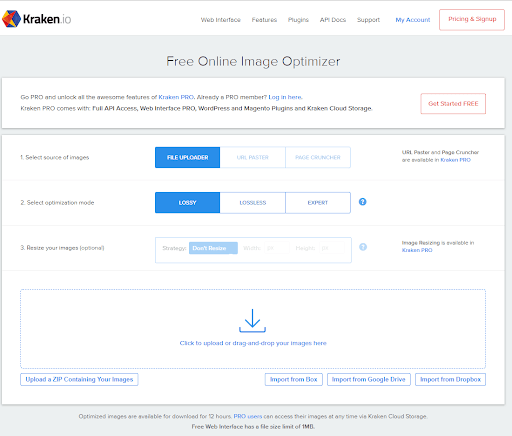
Task: Click the Width px input field
Action: tap(277, 248)
